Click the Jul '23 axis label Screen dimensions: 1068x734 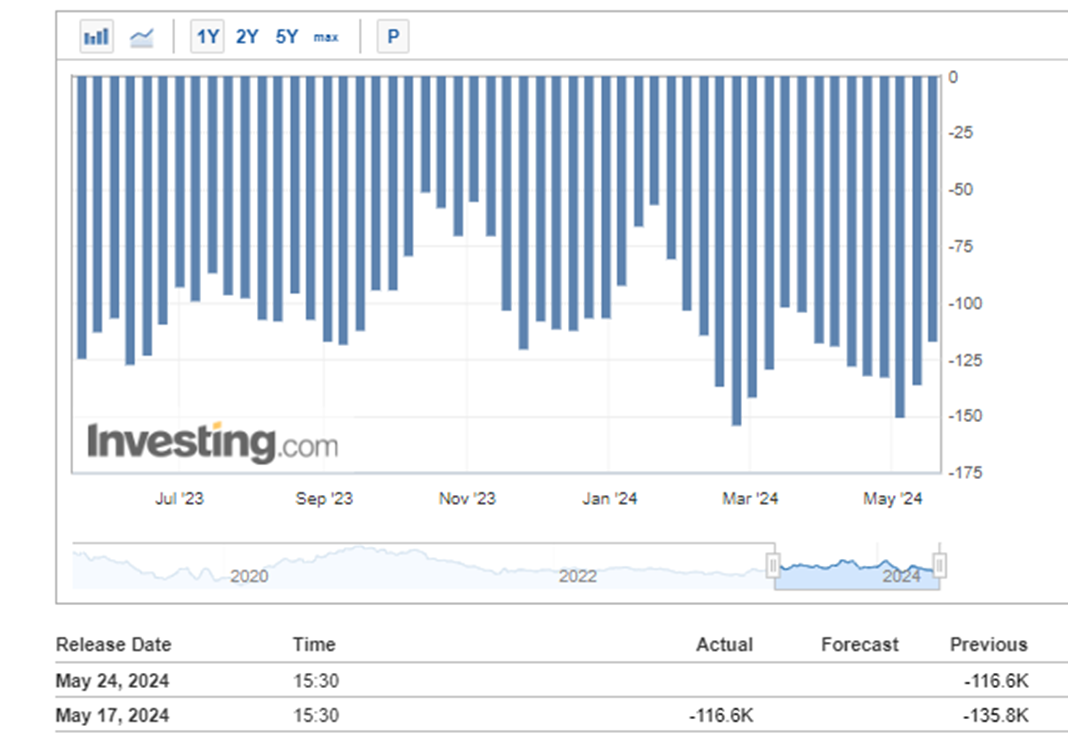click(179, 498)
